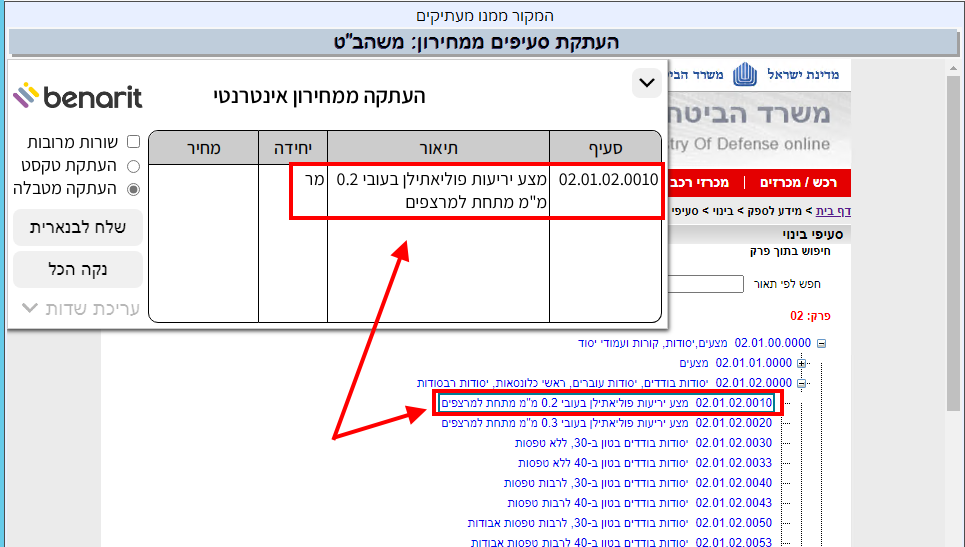This screenshot has width=965, height=547.
Task: Expand tree node 02.01.01.0000 מצעים
Action: pos(802,363)
